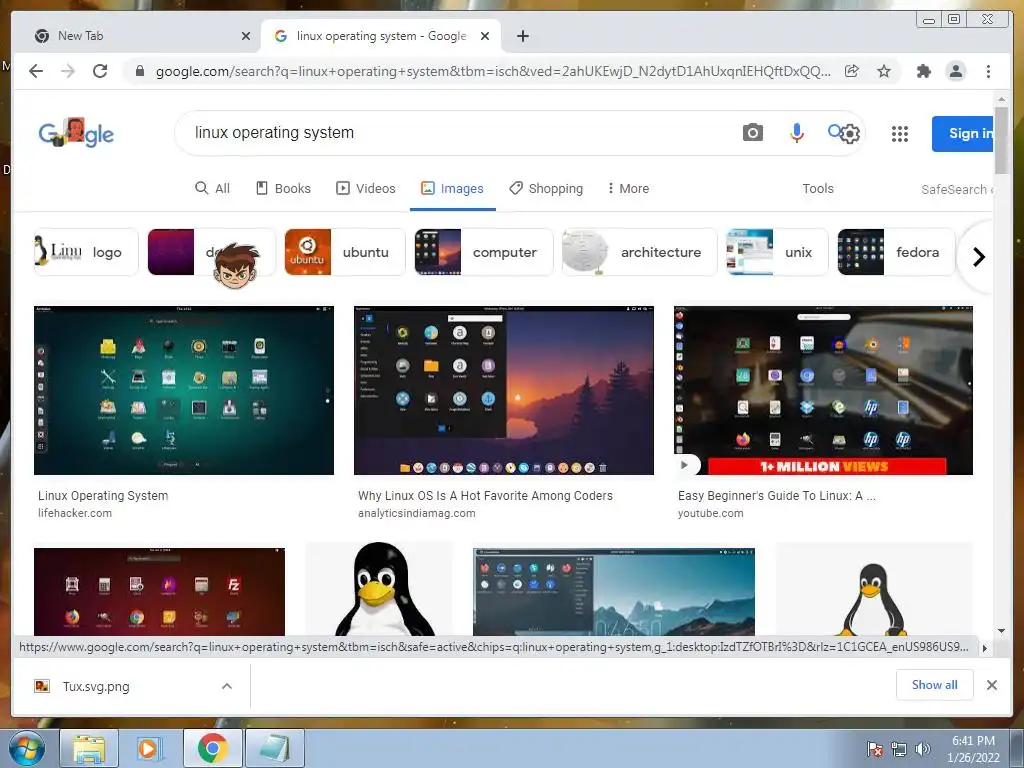1024x768 pixels.
Task: Open the large Tux penguin image
Action: [379, 589]
